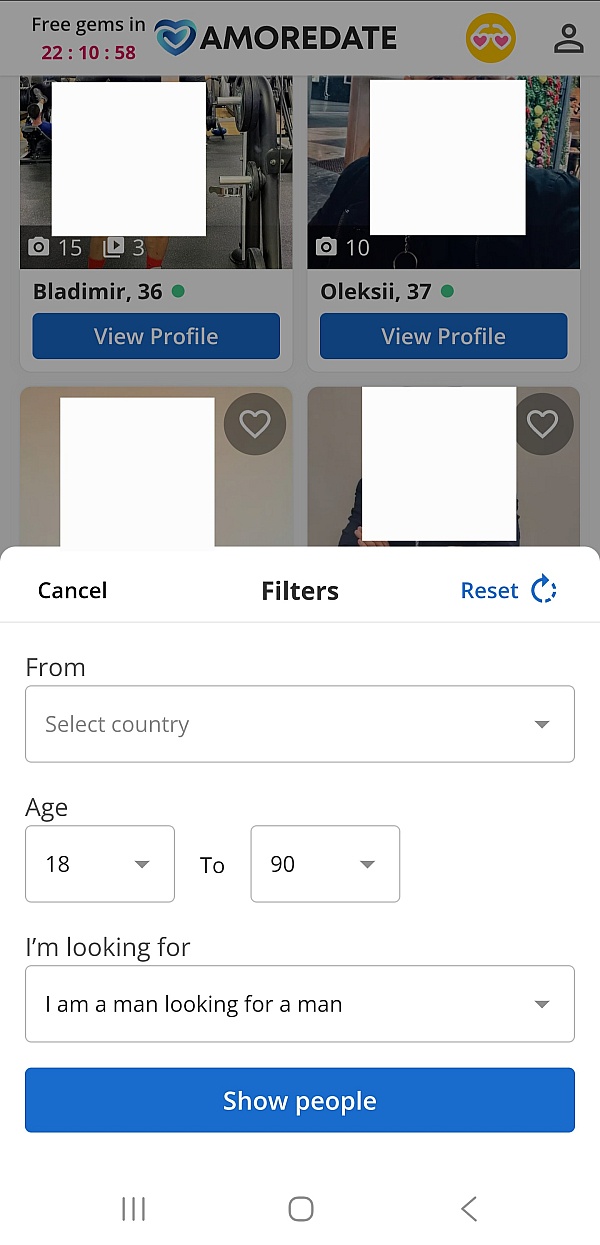The image size is (600, 1245).
Task: Tap the video count icon on Bladimir's card
Action: click(124, 247)
